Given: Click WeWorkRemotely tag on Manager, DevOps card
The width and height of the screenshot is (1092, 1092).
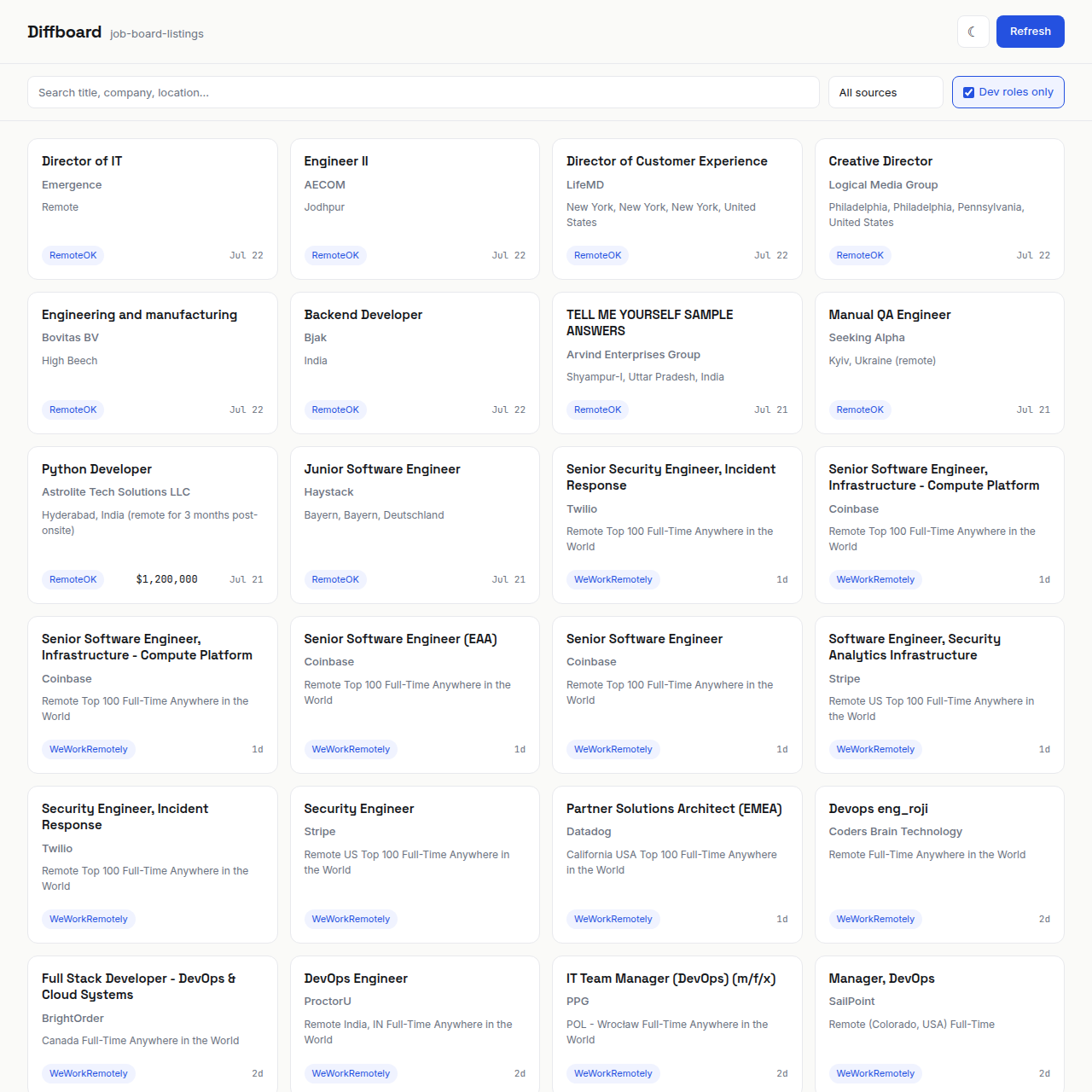Looking at the screenshot, I should [x=875, y=1073].
